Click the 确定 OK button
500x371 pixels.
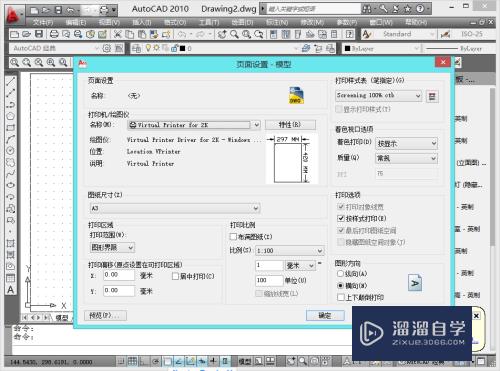click(x=325, y=315)
